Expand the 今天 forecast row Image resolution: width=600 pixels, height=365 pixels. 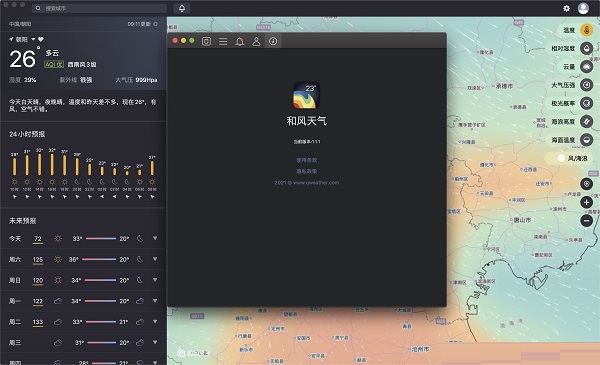[x=155, y=238]
